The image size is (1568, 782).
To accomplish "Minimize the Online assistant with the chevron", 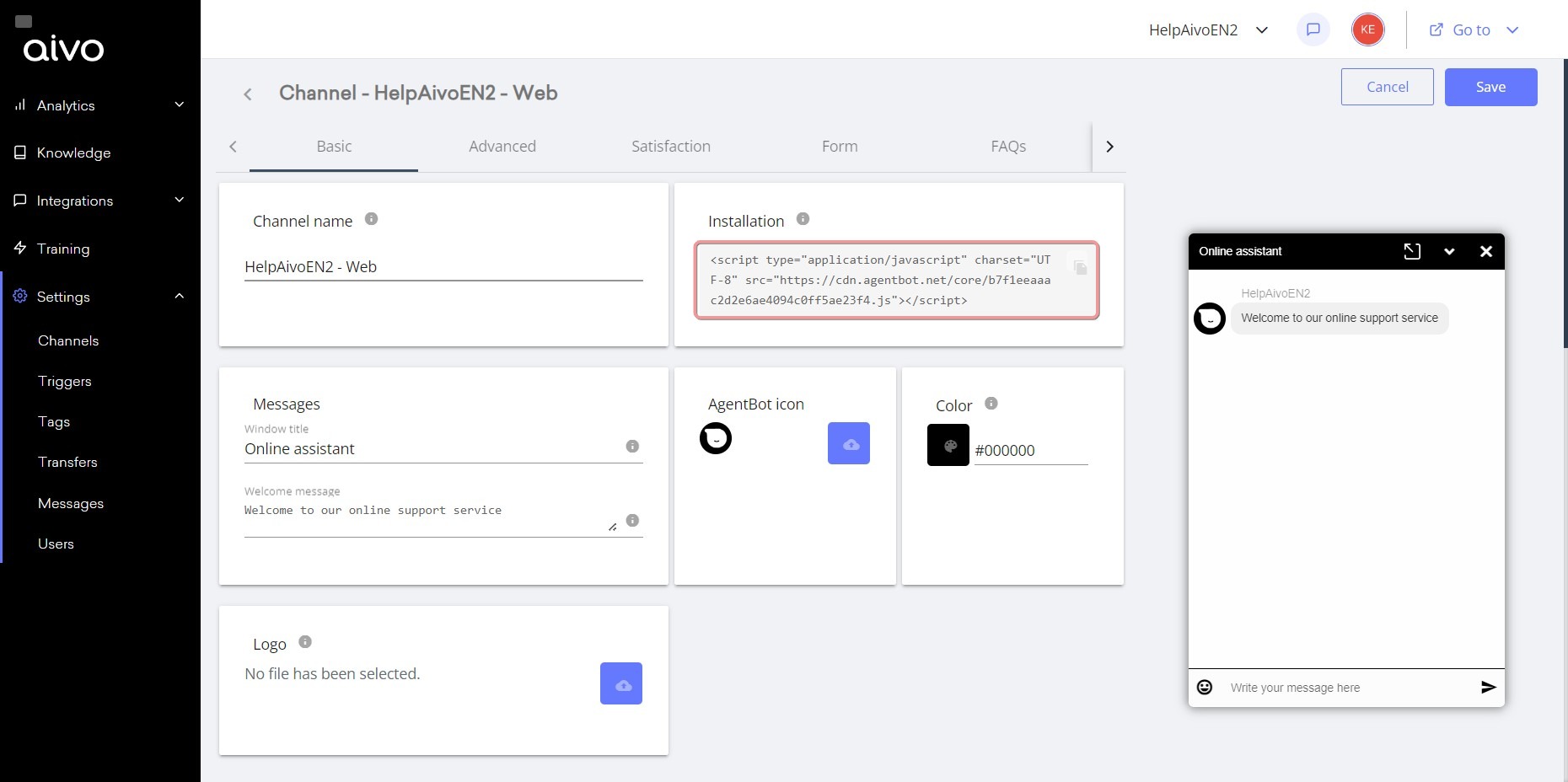I will 1450,251.
